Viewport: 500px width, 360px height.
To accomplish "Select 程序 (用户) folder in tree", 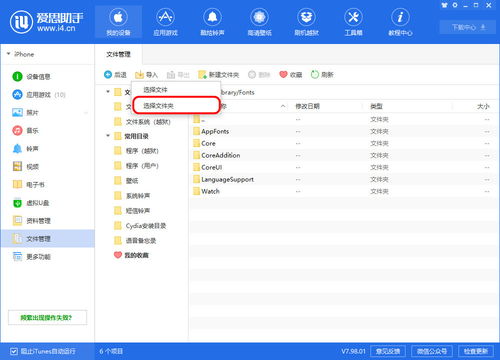I will pyautogui.click(x=136, y=166).
